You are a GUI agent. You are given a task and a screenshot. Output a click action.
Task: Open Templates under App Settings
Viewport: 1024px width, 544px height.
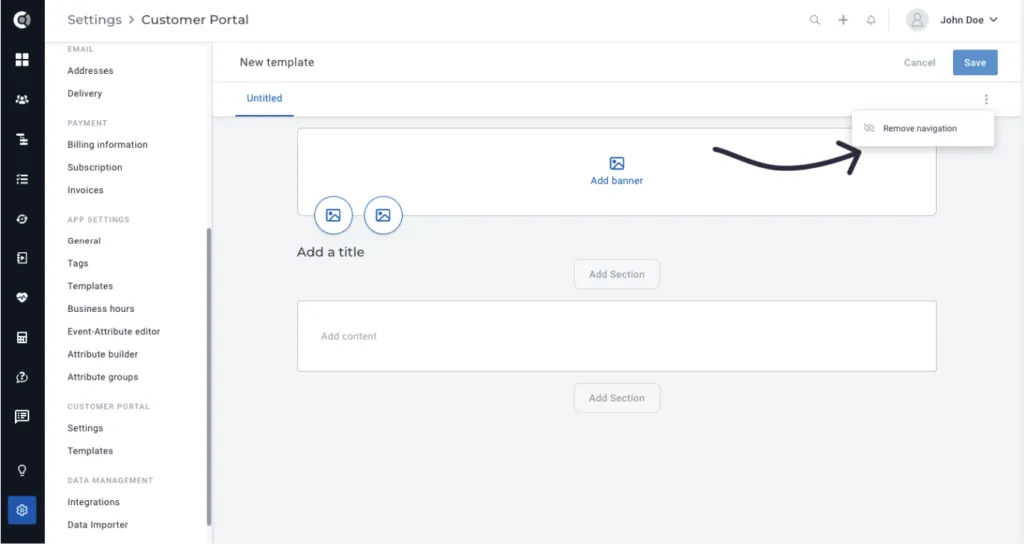tap(90, 286)
